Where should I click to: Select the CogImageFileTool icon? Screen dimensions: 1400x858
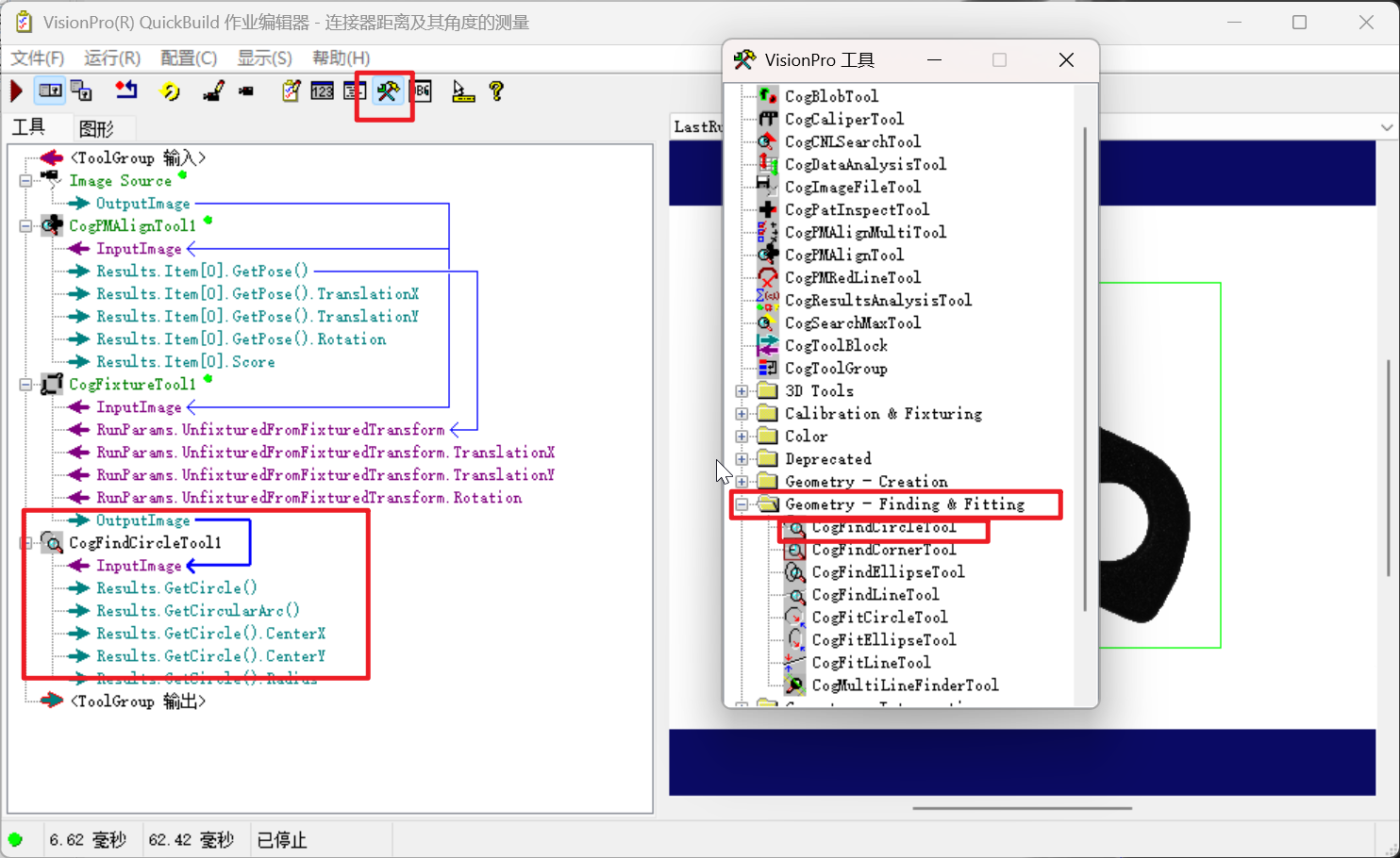(x=768, y=187)
